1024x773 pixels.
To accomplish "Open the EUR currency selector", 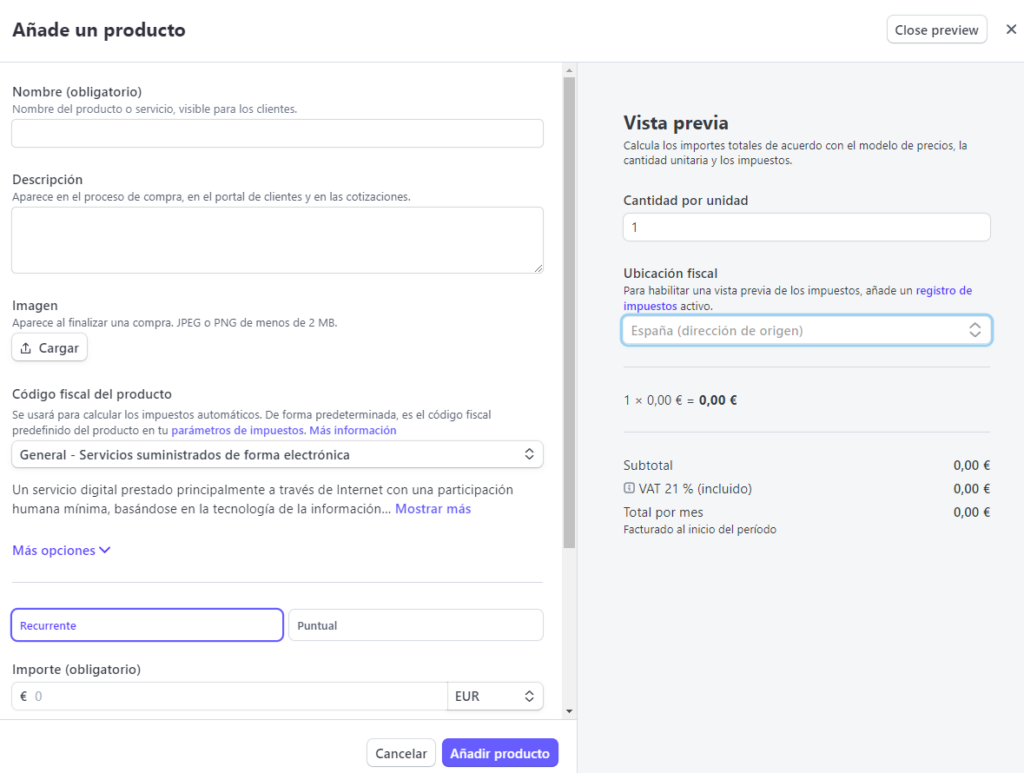I will (494, 696).
